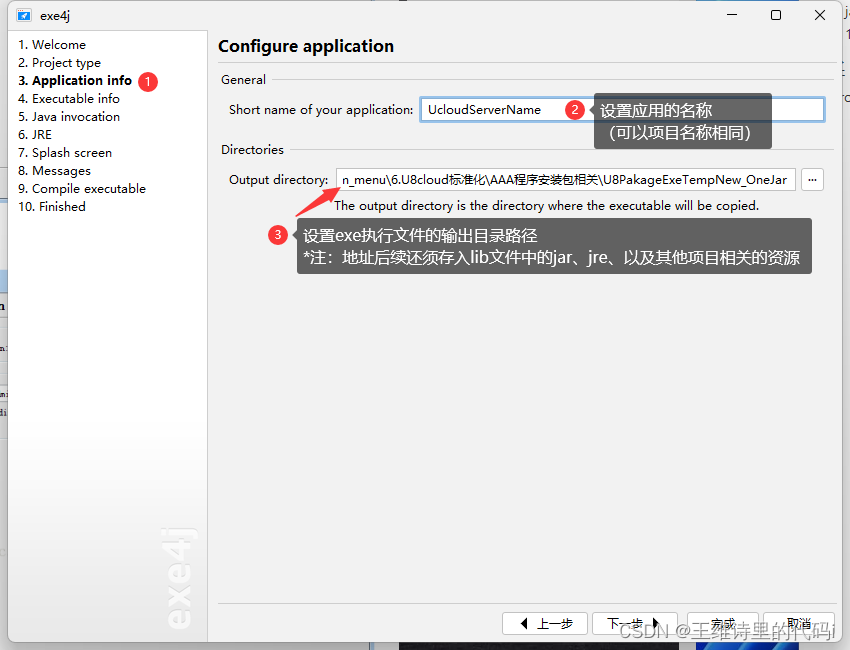
Task: Click the output directory description text
Action: click(546, 206)
